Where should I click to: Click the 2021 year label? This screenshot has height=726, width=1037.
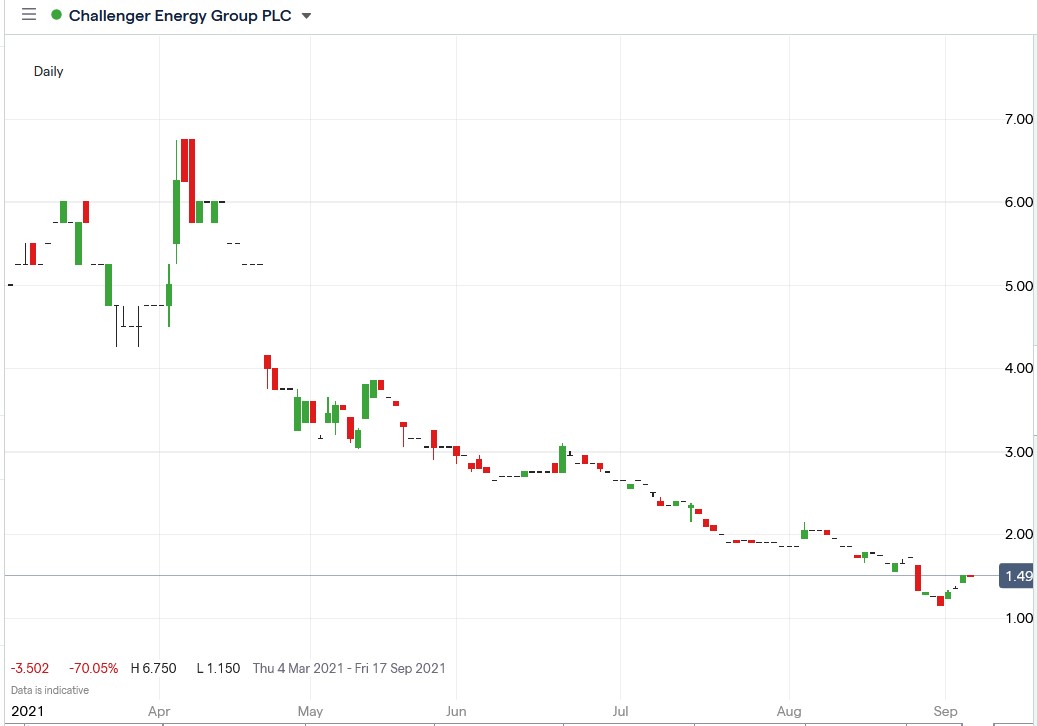click(28, 711)
